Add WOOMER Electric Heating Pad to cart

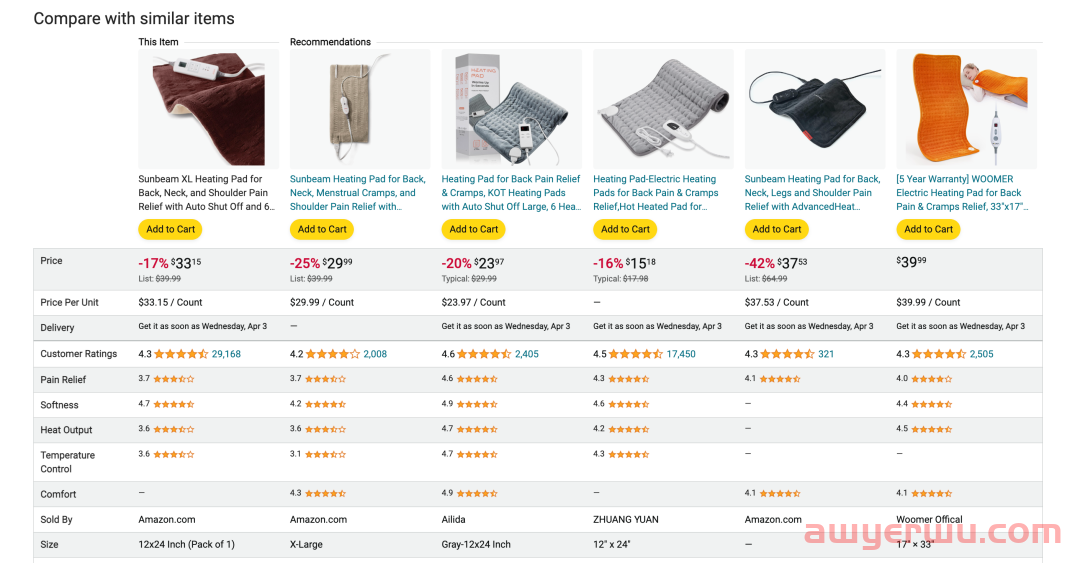[928, 229]
